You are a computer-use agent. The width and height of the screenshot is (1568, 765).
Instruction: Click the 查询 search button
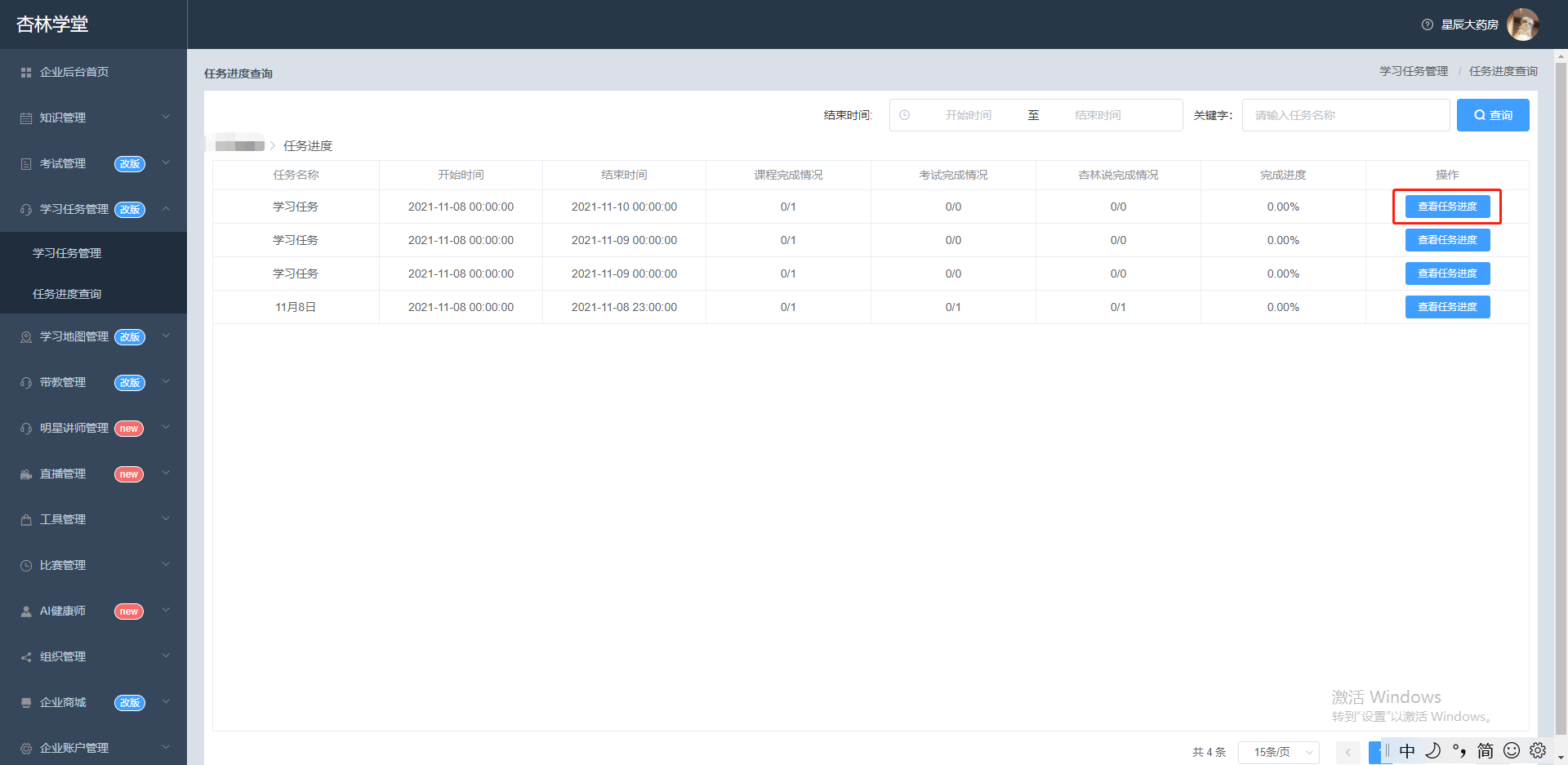click(x=1493, y=115)
